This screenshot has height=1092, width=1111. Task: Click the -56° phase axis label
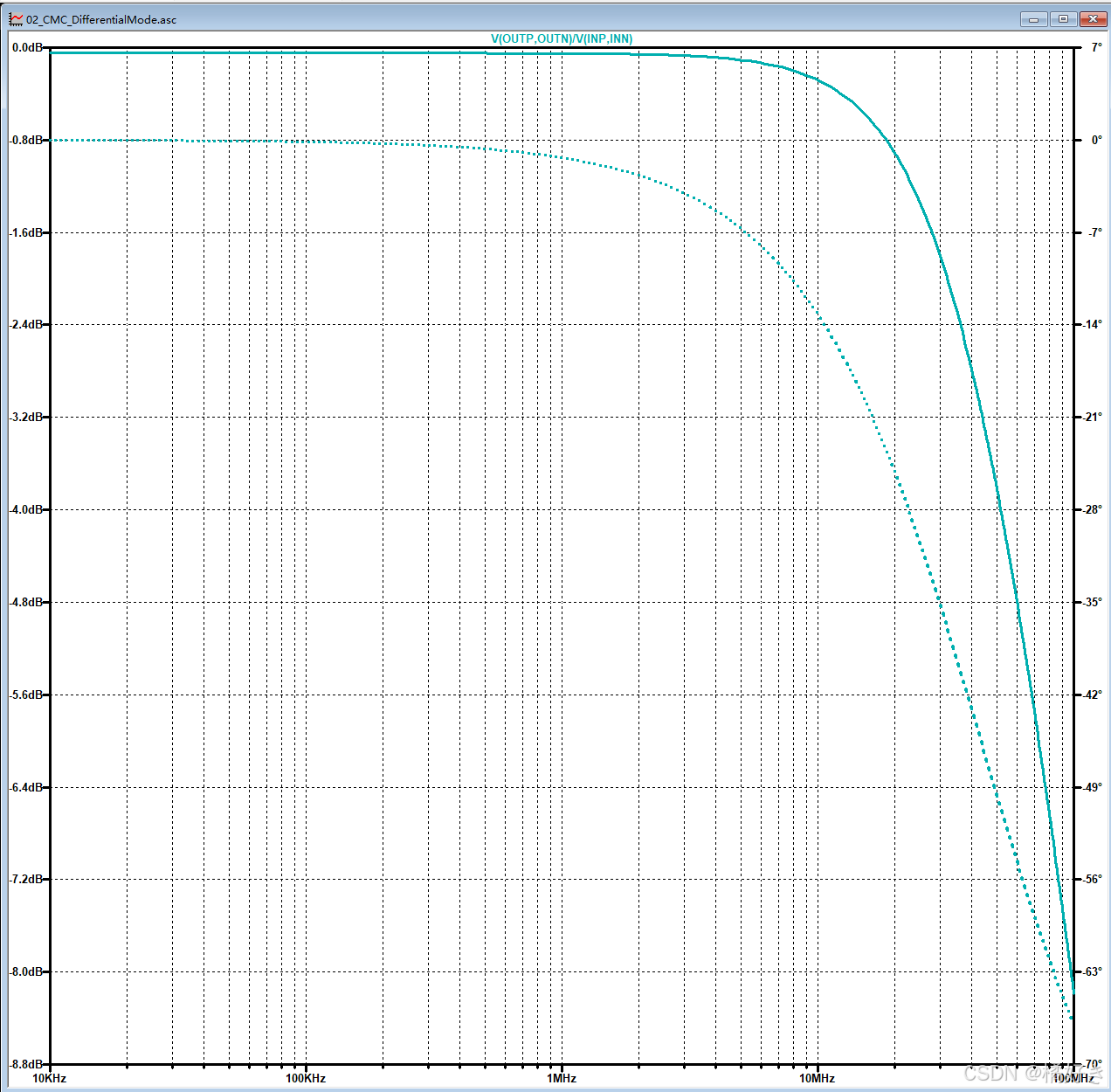pos(1093,879)
